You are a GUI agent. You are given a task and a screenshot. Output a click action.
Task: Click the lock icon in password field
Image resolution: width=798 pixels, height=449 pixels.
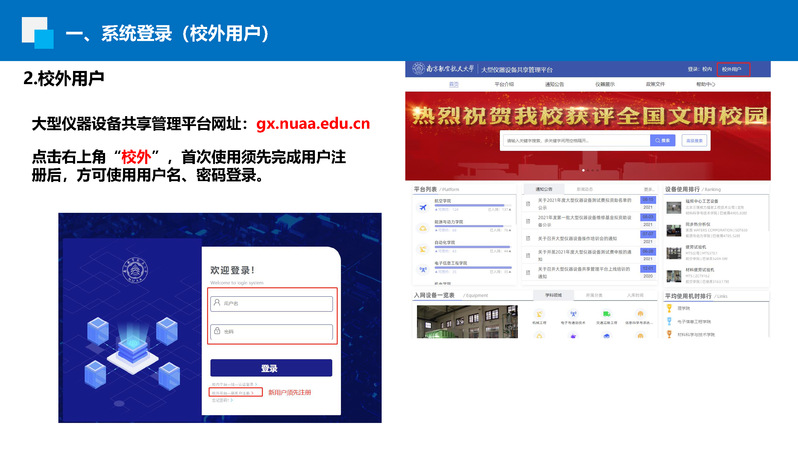pyautogui.click(x=217, y=332)
